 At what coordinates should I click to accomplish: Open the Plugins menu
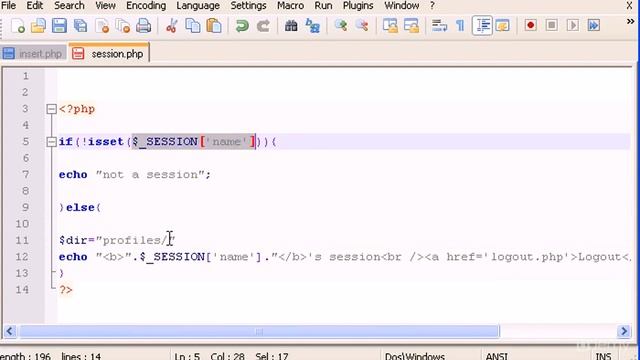pos(358,6)
